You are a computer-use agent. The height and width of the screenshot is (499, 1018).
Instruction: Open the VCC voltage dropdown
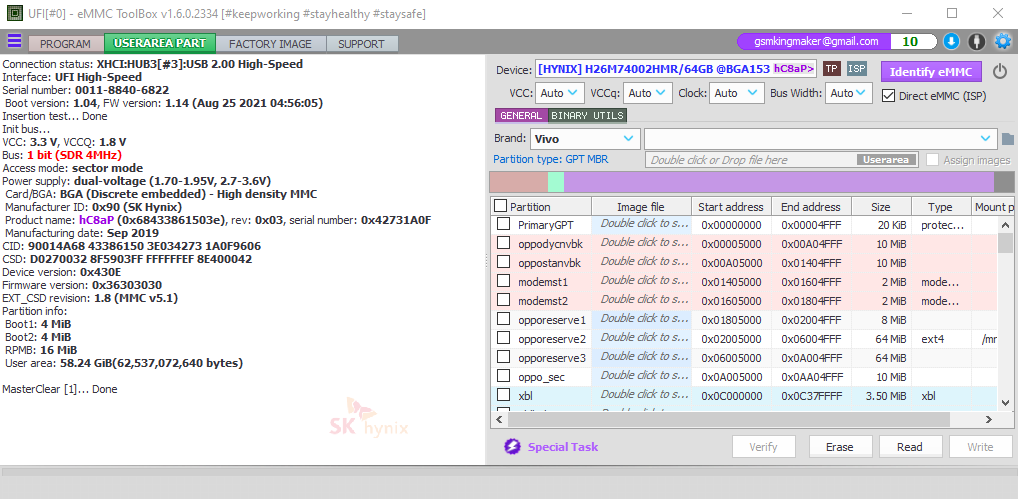pos(560,93)
